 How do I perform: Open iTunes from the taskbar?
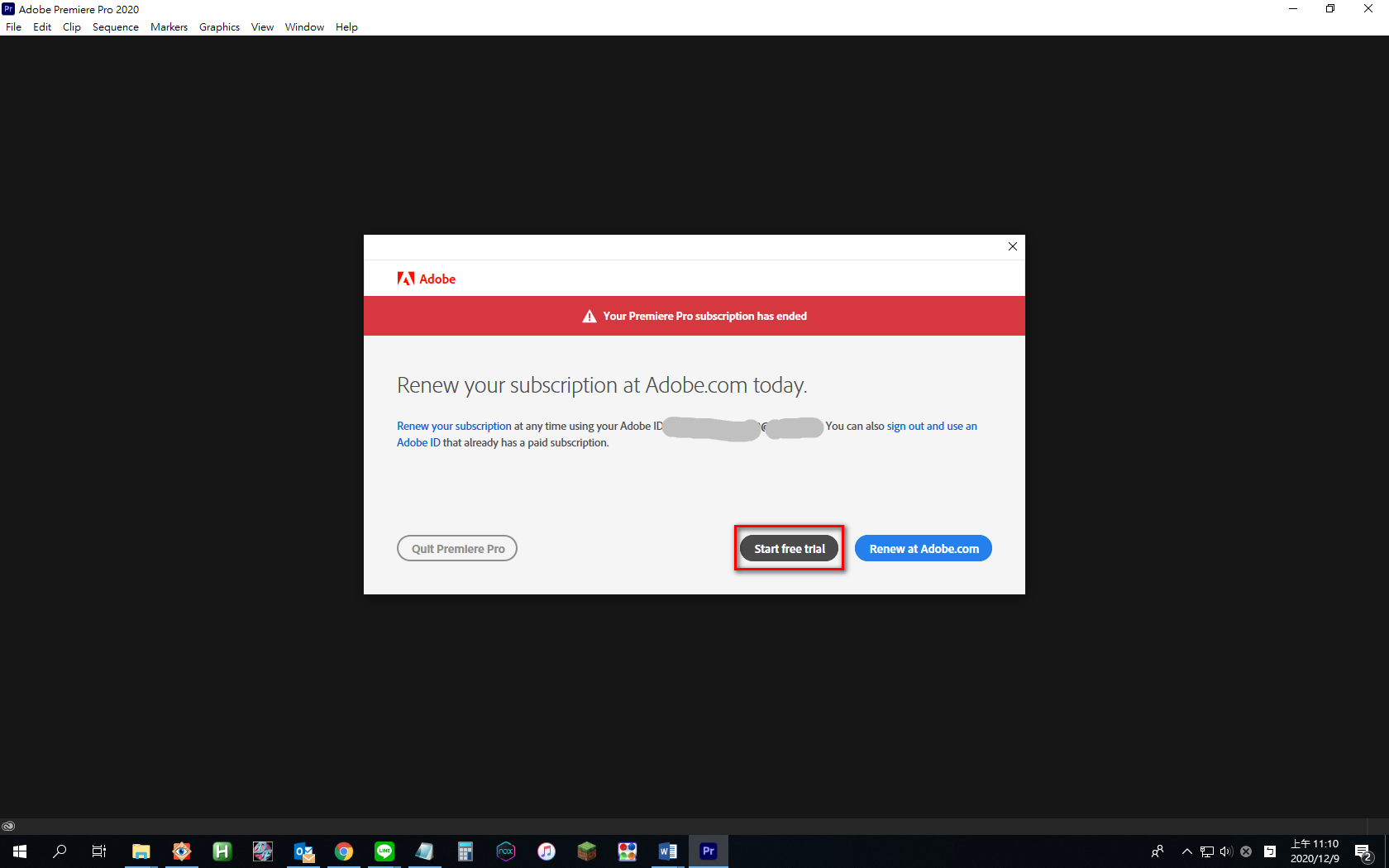(546, 851)
